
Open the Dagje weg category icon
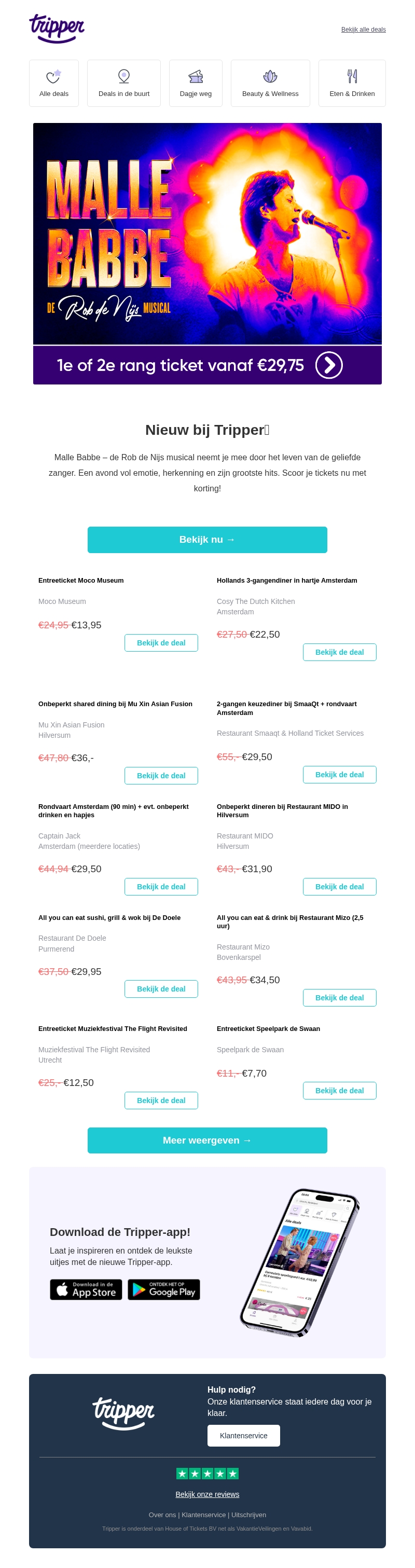coord(196,77)
